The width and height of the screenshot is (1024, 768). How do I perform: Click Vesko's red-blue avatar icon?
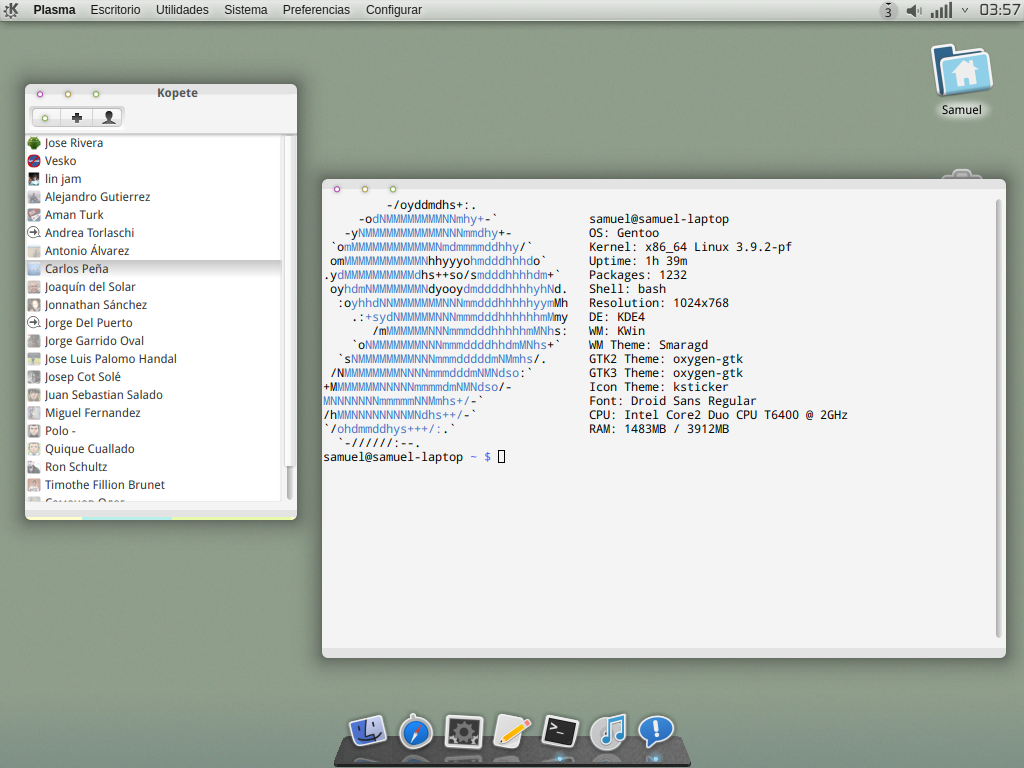[34, 161]
